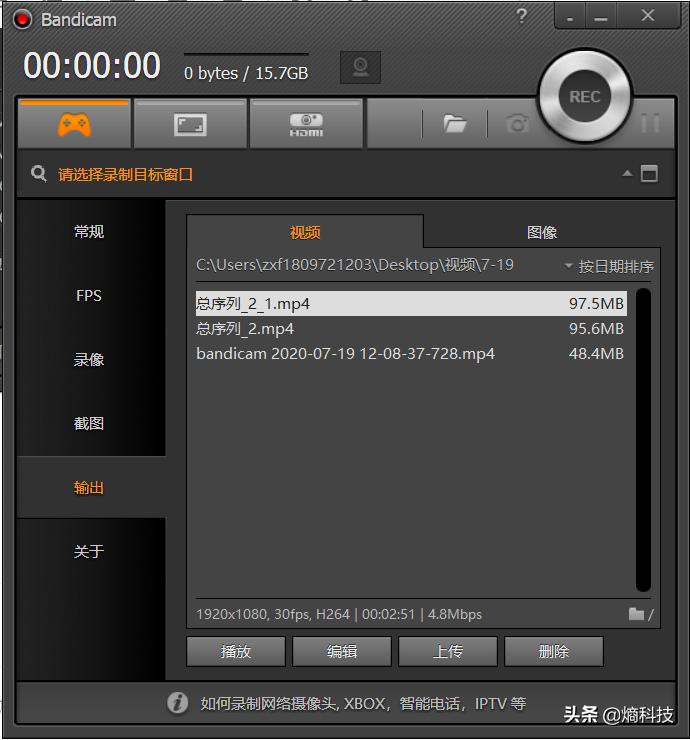The width and height of the screenshot is (690, 740).
Task: Switch to the 图像 tab
Action: [x=542, y=232]
